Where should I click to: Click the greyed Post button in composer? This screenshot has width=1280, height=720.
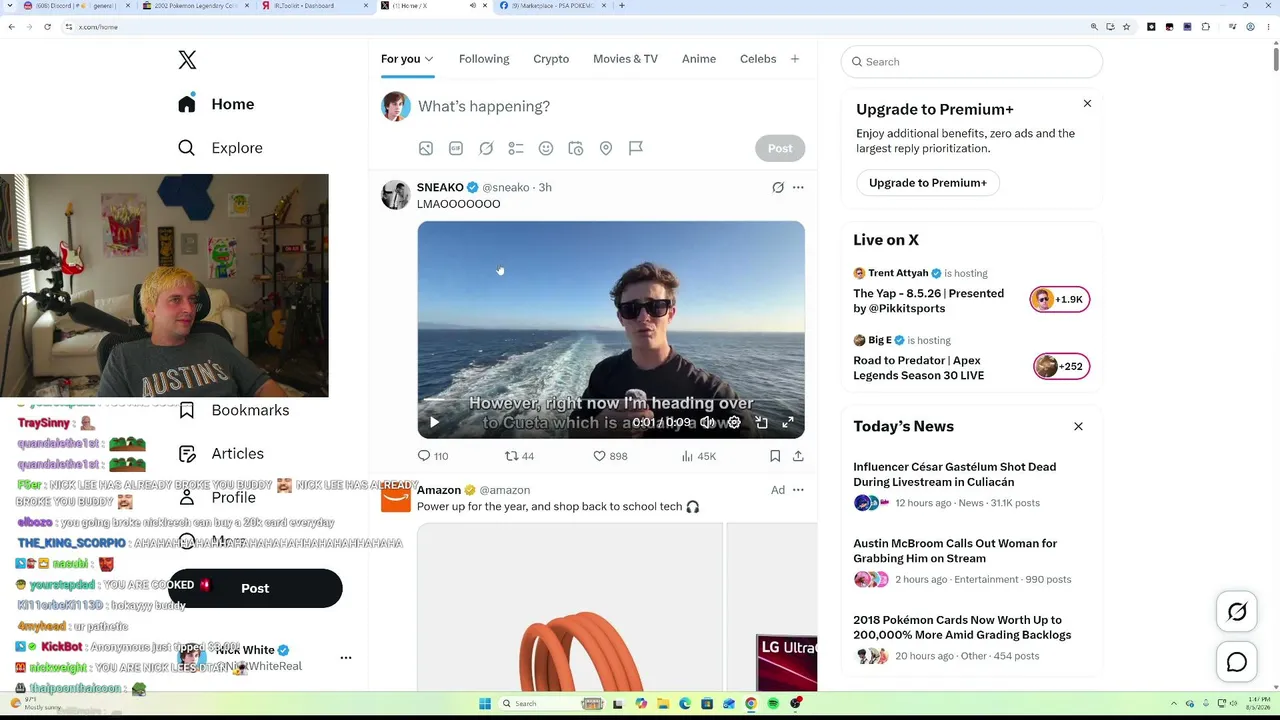pos(780,148)
